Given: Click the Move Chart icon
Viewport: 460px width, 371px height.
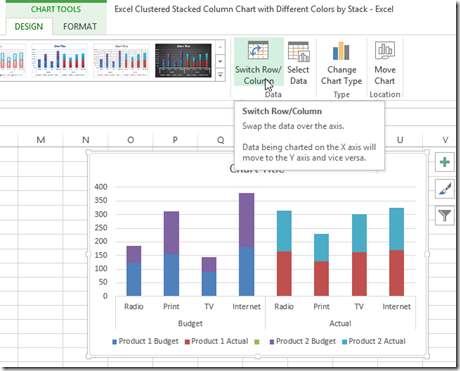Looking at the screenshot, I should [x=385, y=50].
